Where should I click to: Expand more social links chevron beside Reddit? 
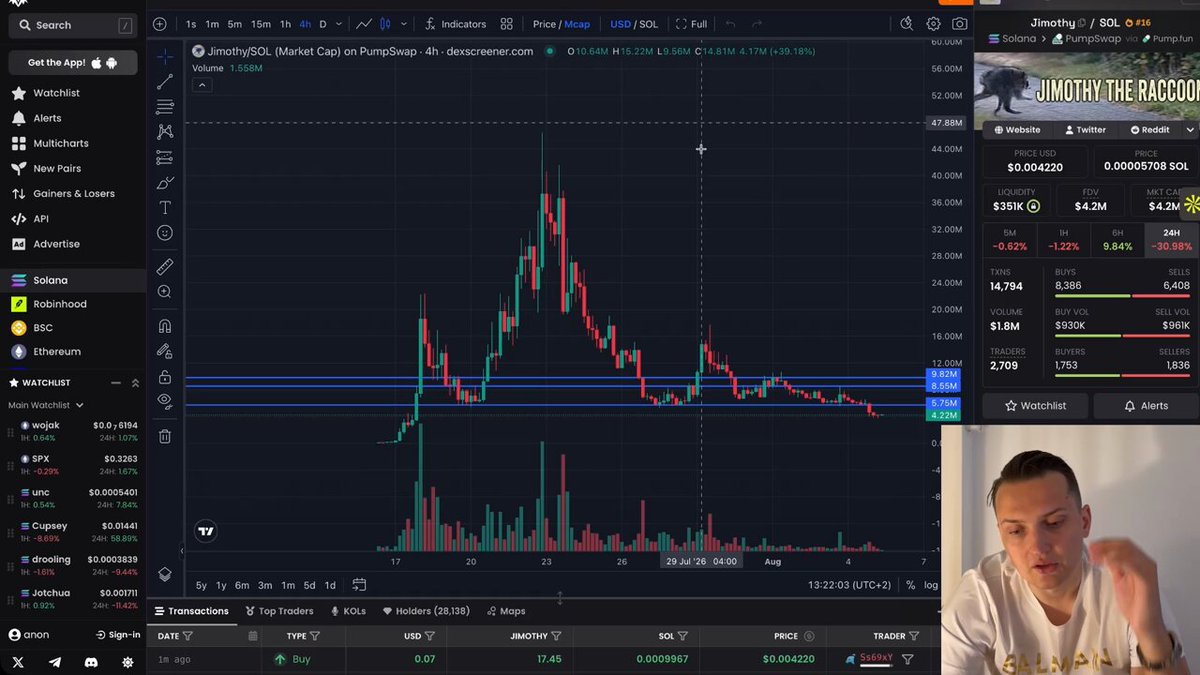point(1190,130)
